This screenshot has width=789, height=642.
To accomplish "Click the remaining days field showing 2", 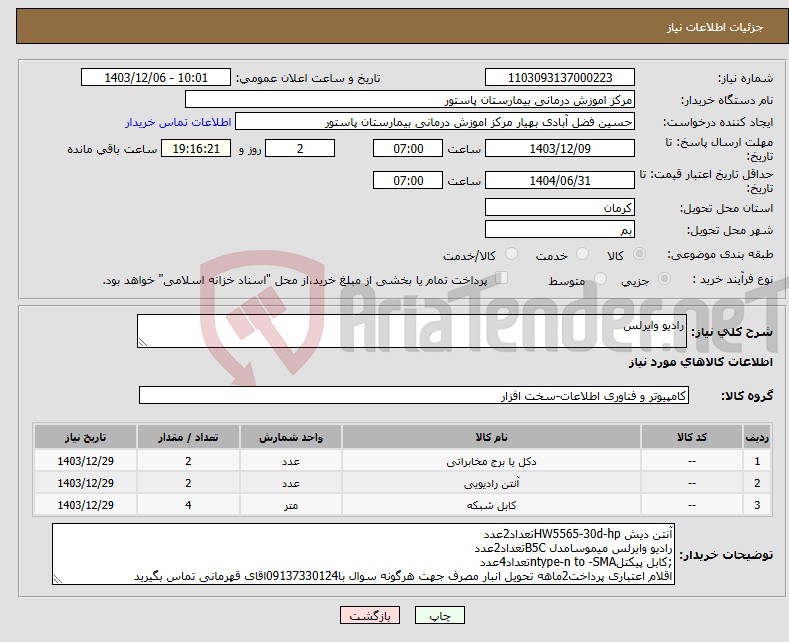I will 300,148.
